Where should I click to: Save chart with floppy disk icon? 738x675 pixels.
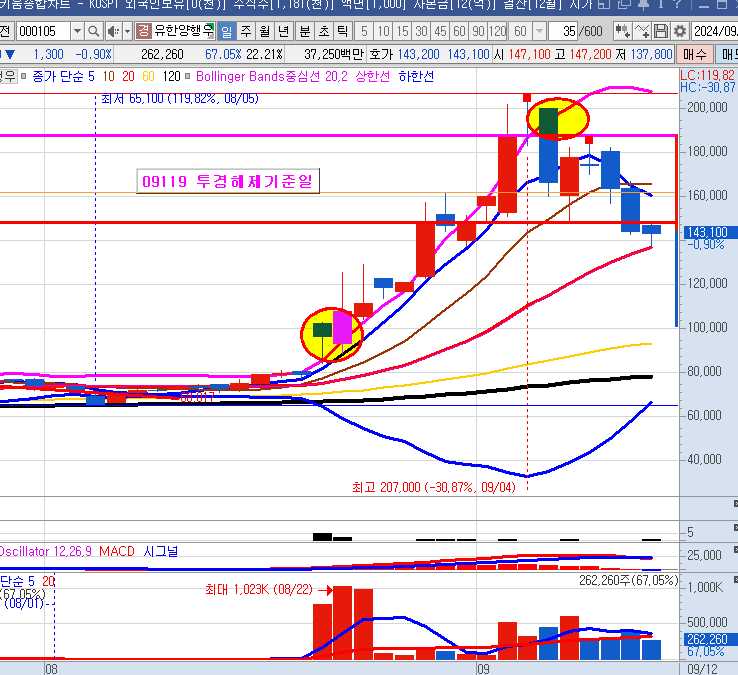(662, 31)
